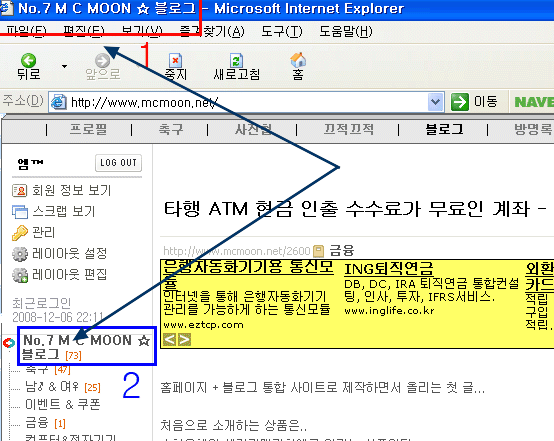This screenshot has height=441, width=554.
Task: Click the LOG OUT button
Action: 118,163
